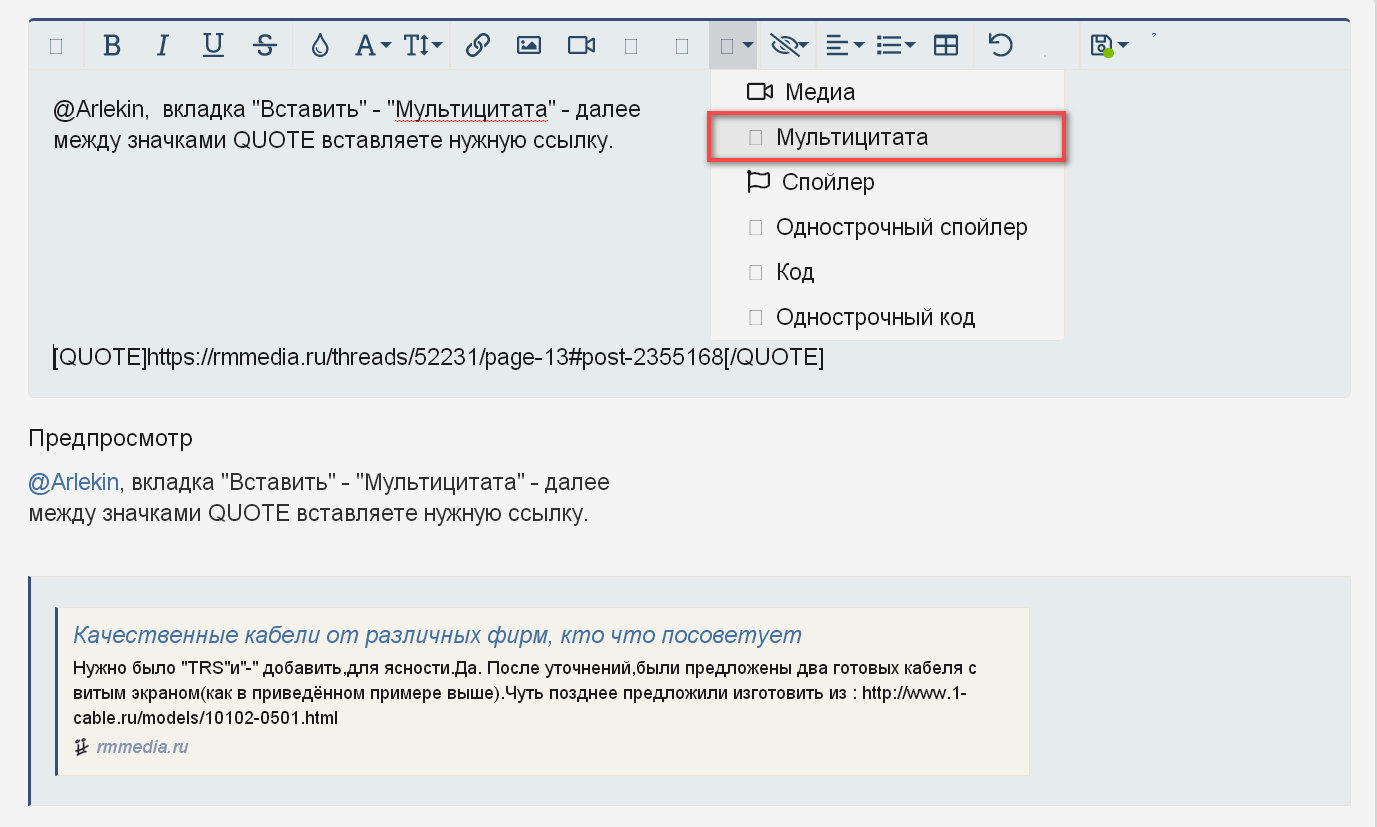Click the insert video camera icon

coord(581,45)
